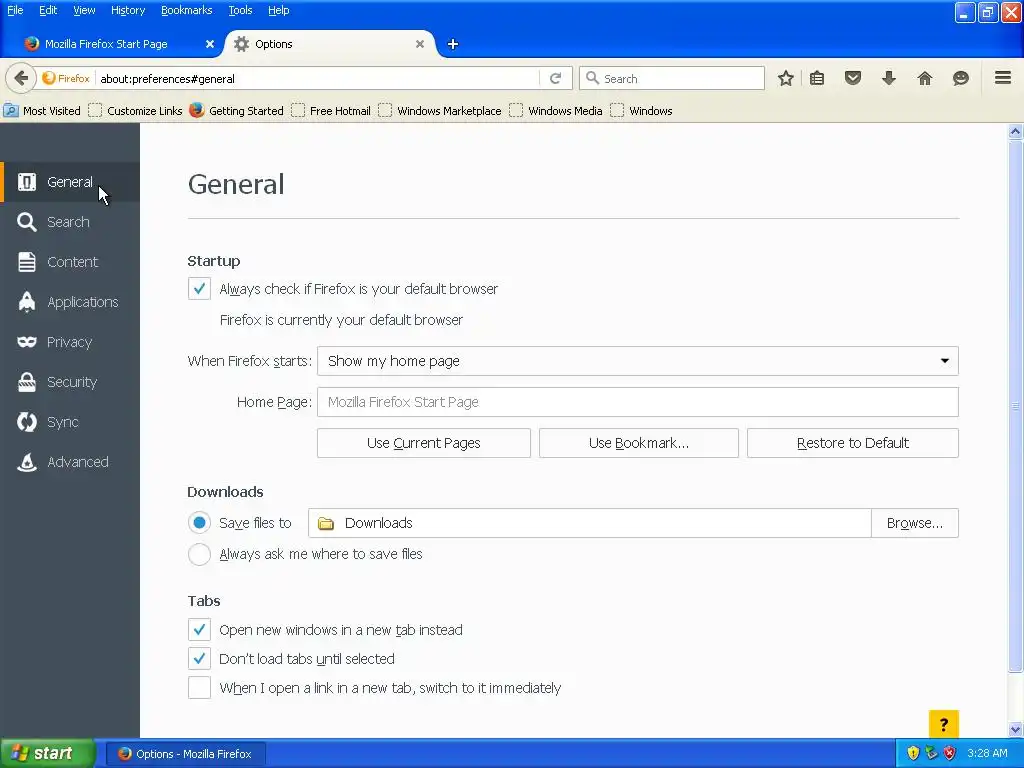Open Privacy preferences in sidebar
Screen dimensions: 1024x768
70,342
